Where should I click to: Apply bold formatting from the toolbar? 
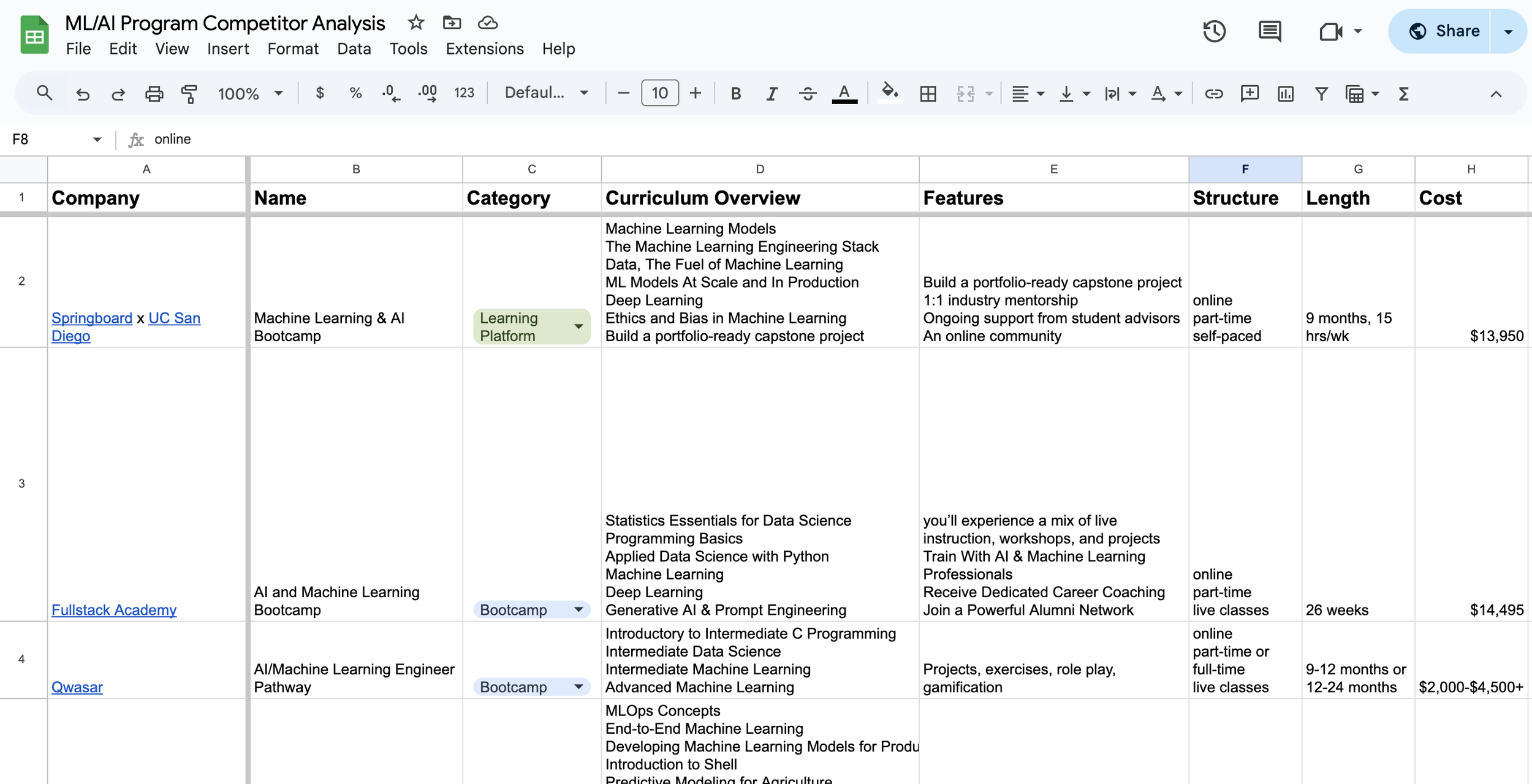[736, 93]
